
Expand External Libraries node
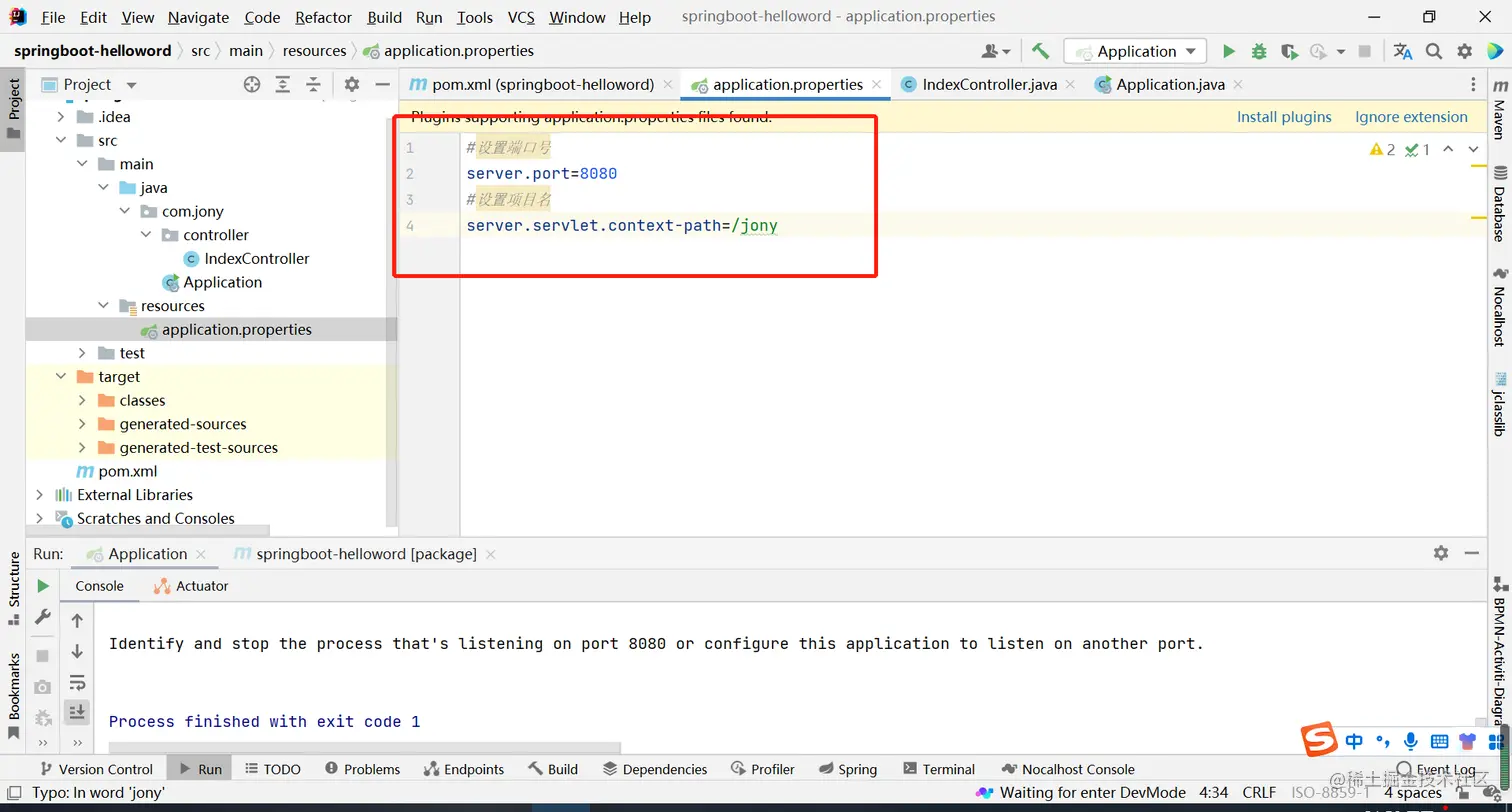click(40, 495)
